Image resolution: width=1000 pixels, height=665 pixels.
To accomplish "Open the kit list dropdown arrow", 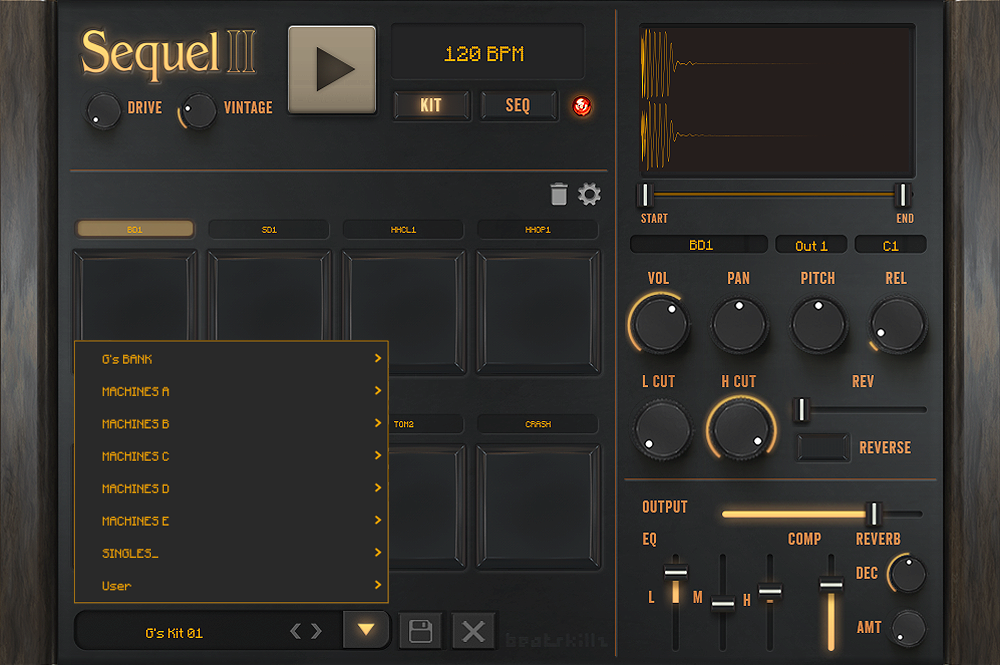I will point(366,630).
